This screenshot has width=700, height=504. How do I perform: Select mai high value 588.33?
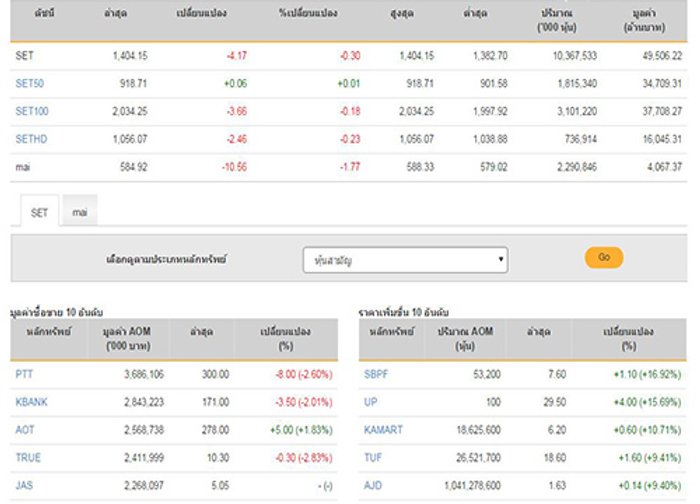click(x=420, y=167)
